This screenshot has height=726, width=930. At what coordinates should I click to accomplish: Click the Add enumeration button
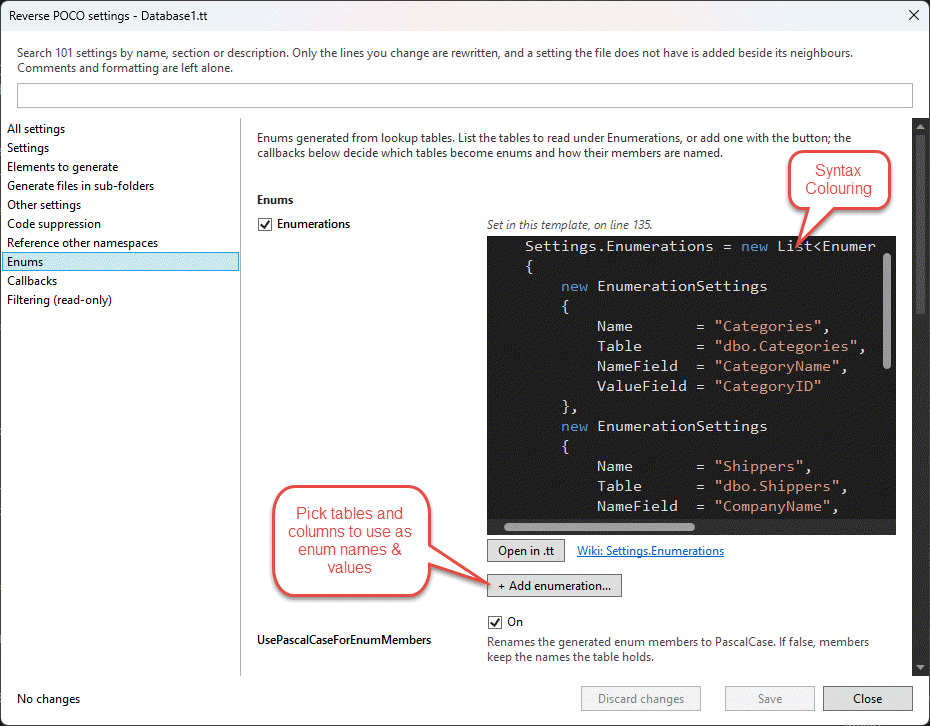point(554,585)
